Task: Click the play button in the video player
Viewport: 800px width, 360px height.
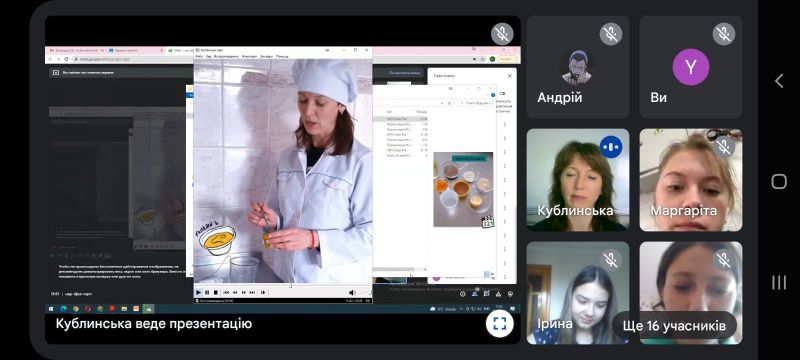Action: click(x=199, y=292)
